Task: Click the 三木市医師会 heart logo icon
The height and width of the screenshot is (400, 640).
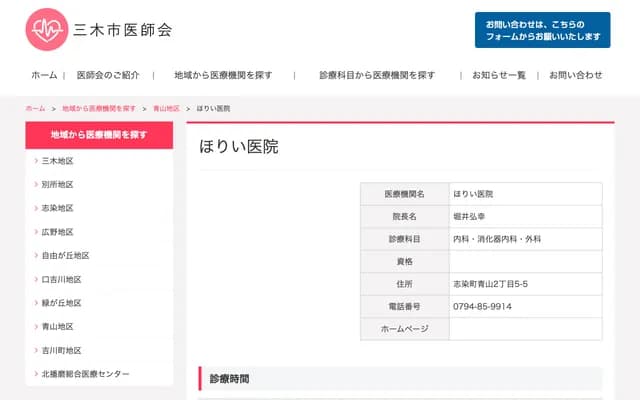Action: (x=47, y=30)
